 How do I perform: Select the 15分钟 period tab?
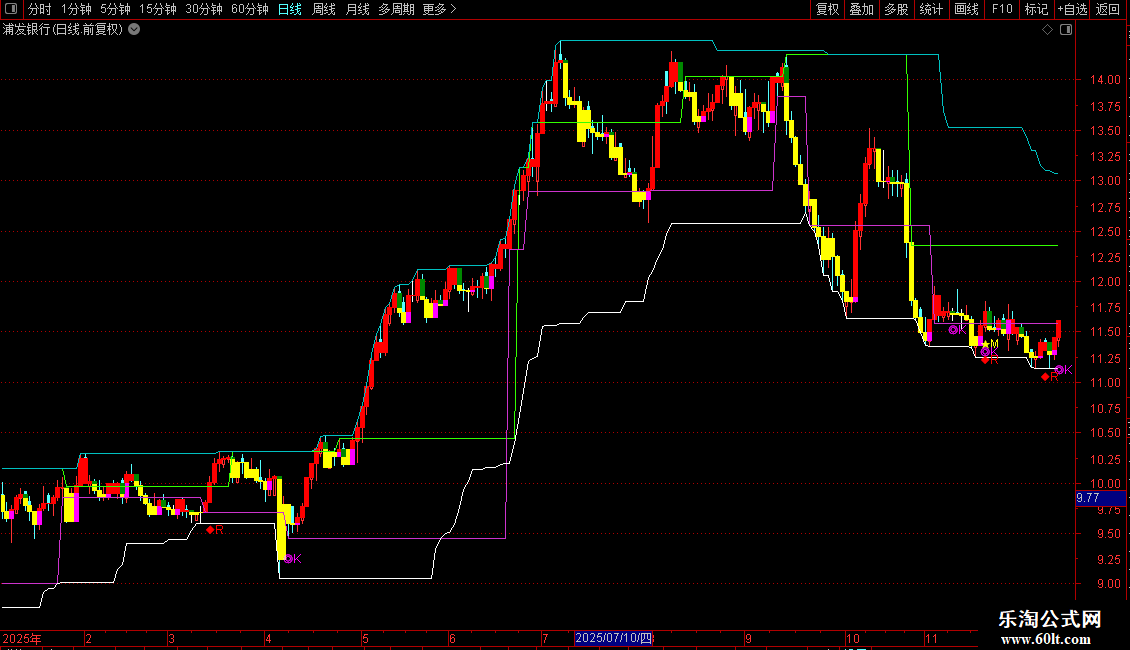(x=158, y=9)
